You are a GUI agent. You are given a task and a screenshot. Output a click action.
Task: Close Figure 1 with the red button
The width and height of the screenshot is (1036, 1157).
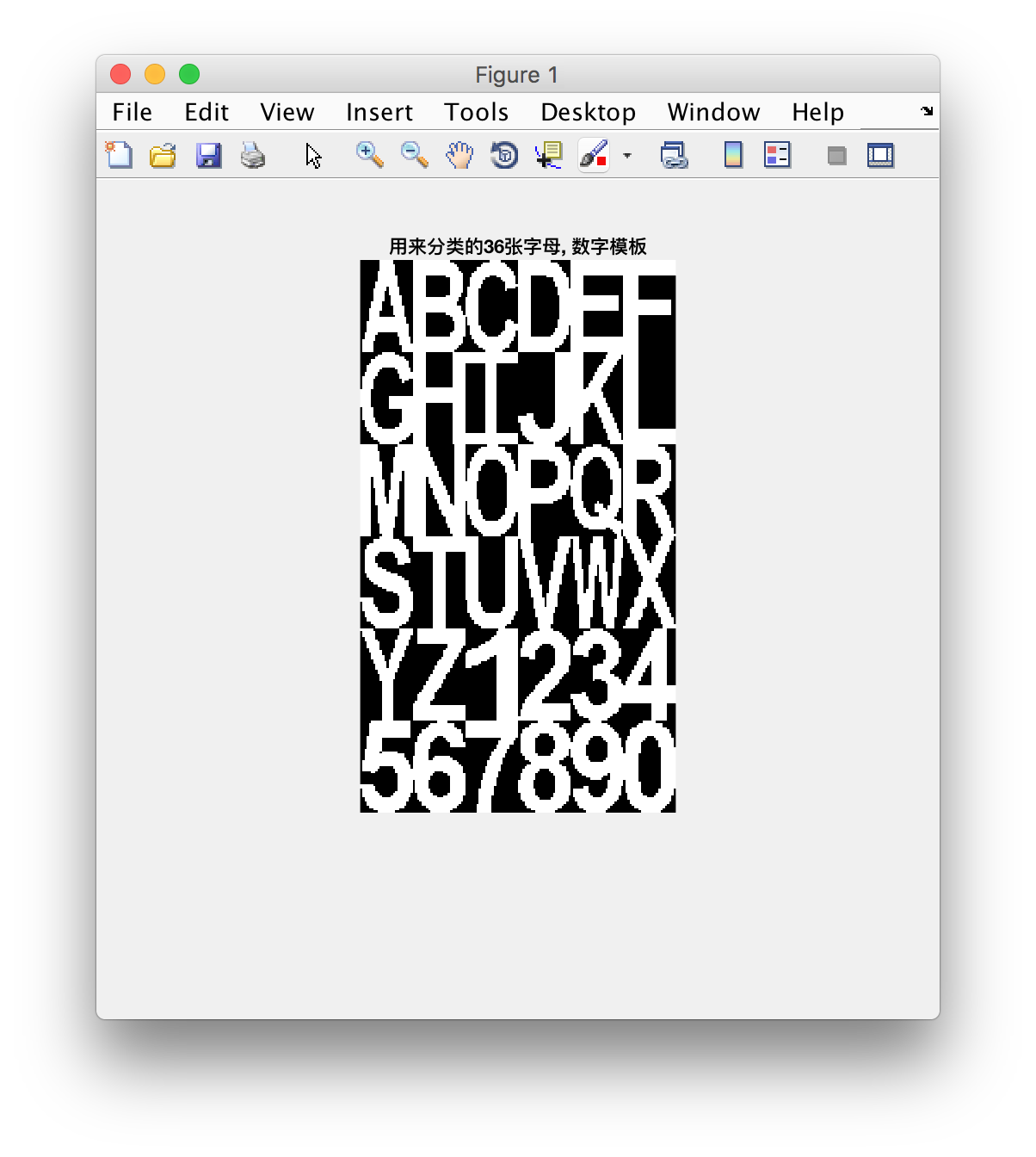(120, 75)
